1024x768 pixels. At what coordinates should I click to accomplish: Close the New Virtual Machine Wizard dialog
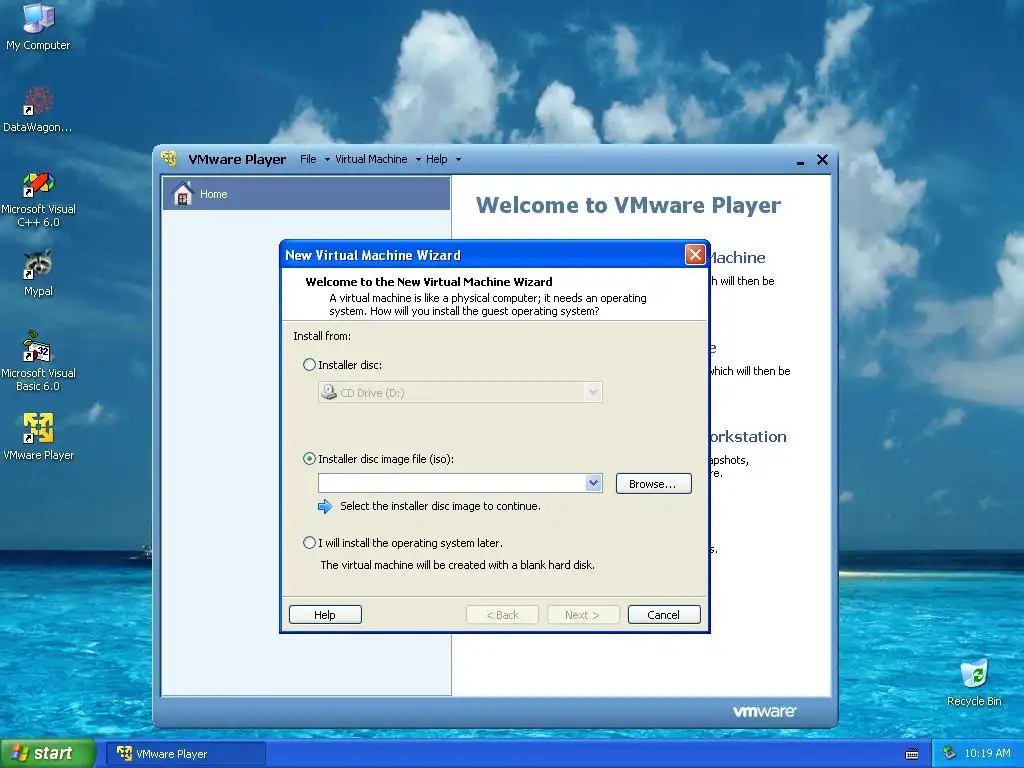695,255
